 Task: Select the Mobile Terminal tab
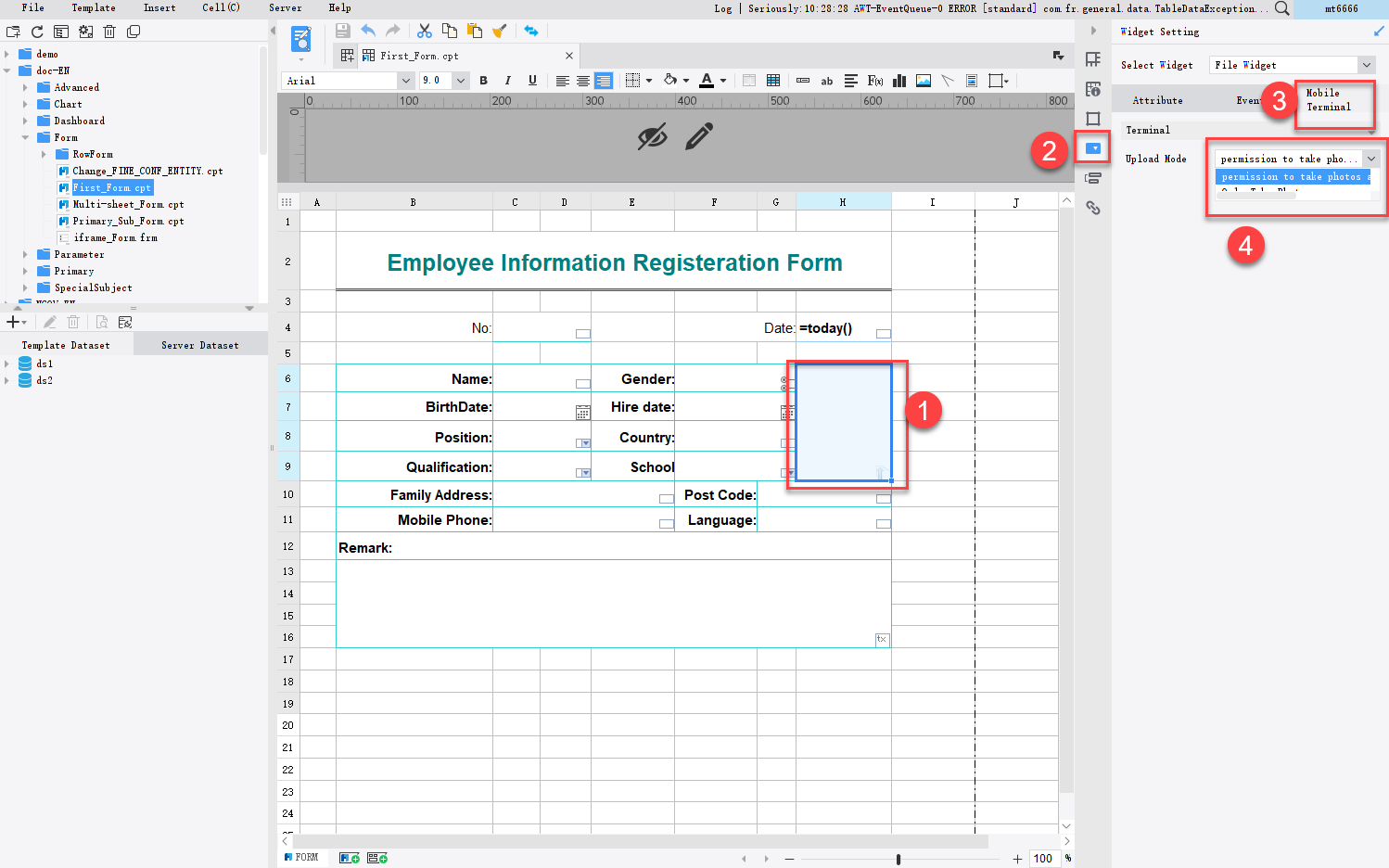[x=1329, y=100]
